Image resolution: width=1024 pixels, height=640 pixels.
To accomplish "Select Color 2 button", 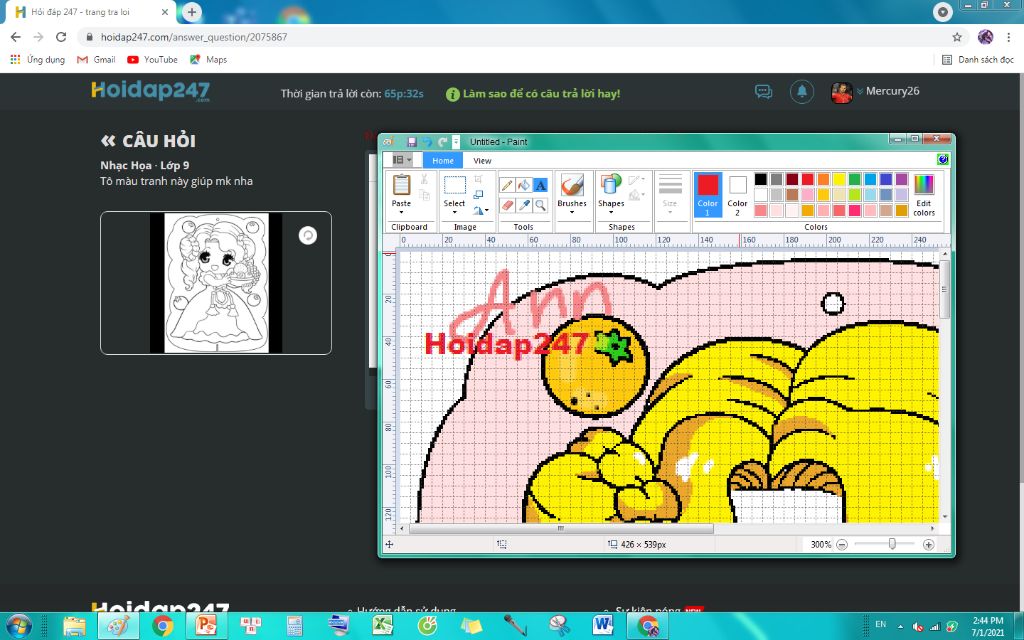I will (x=737, y=195).
